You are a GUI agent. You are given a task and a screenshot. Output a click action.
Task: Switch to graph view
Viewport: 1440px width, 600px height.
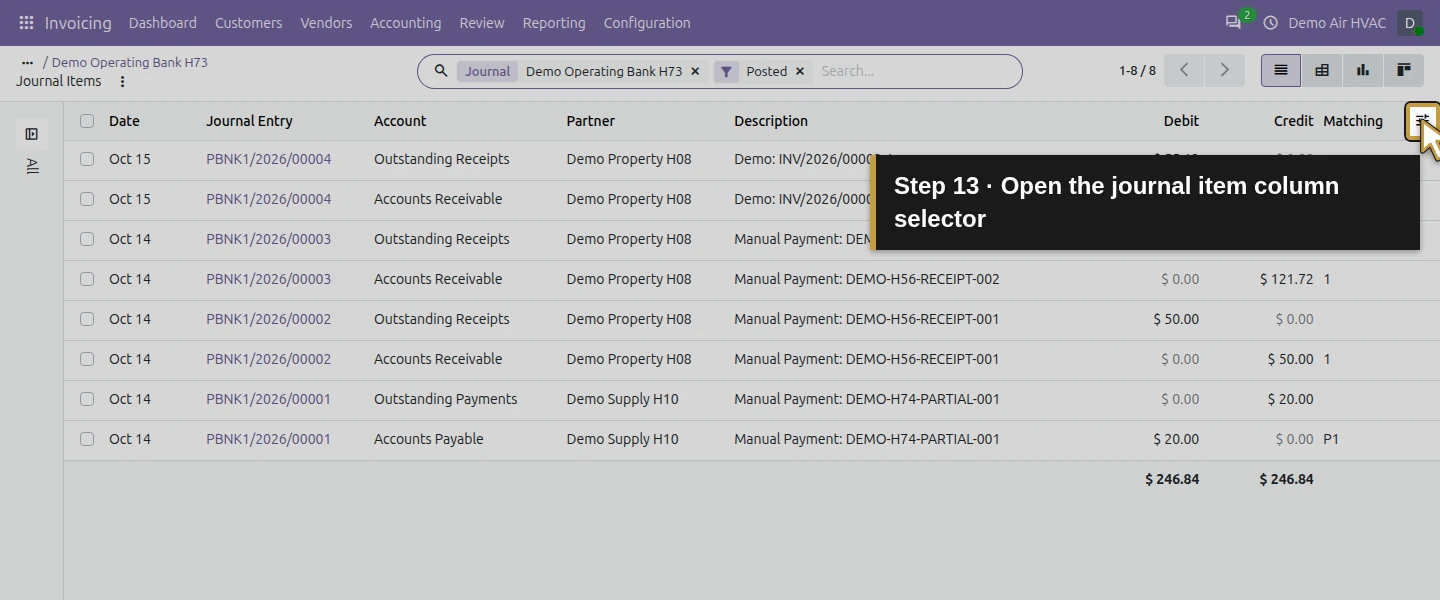(1362, 70)
